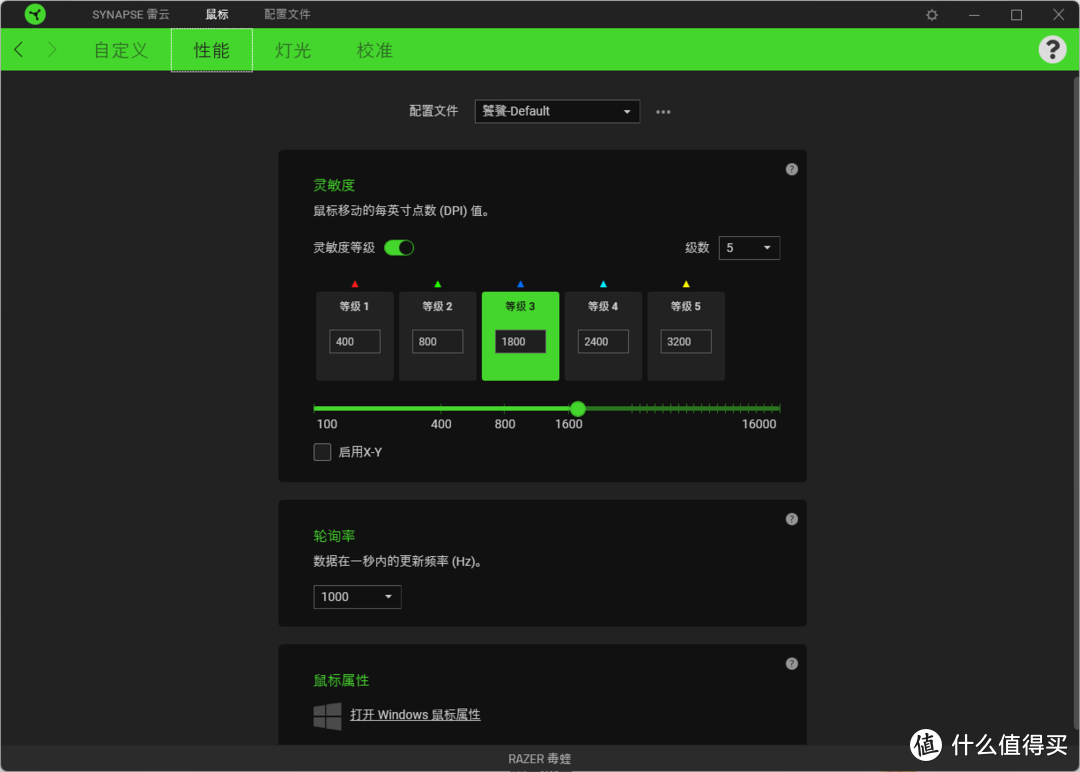Click the 鼠标属性 section heading

[341, 680]
